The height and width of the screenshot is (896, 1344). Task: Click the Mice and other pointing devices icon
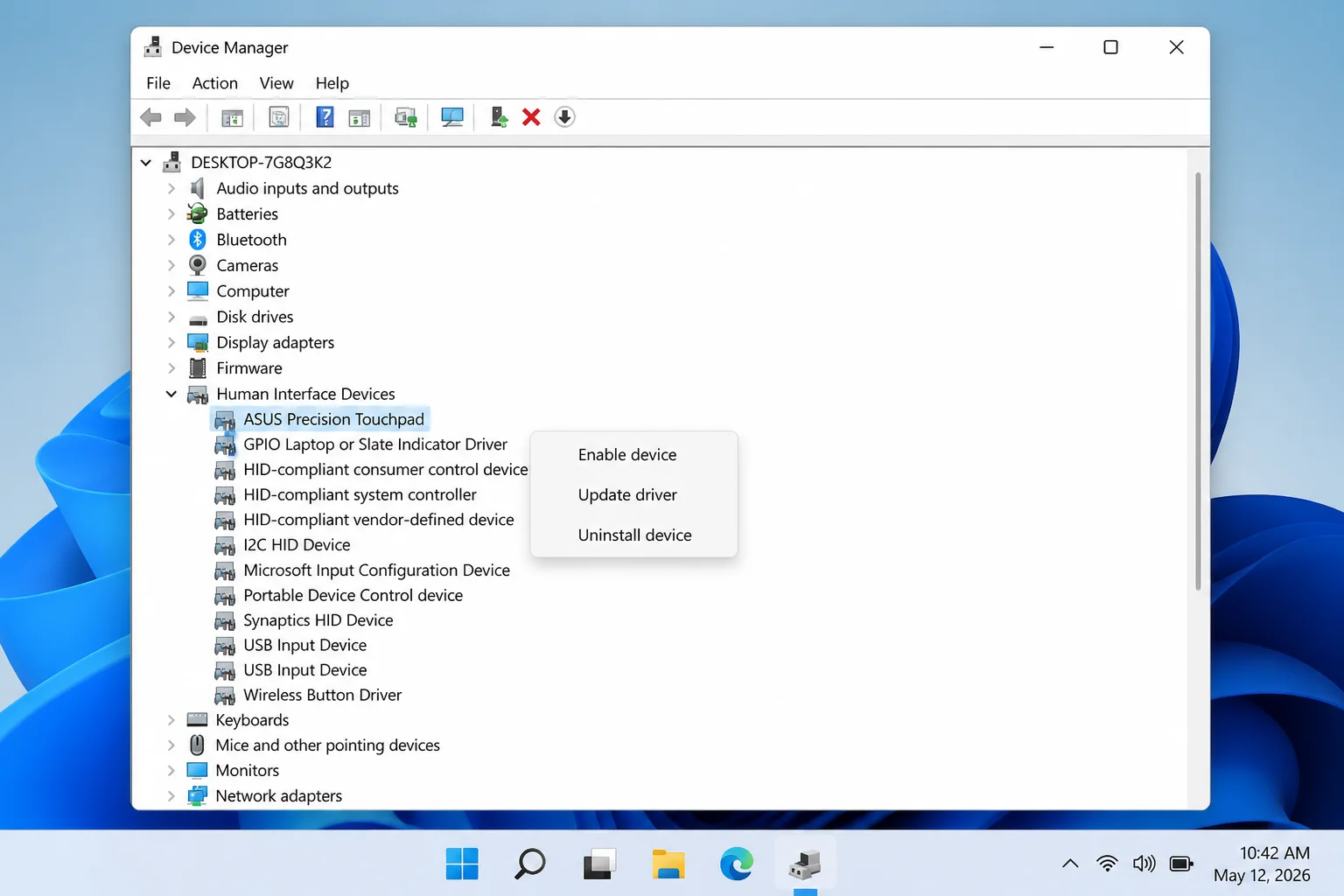click(197, 745)
